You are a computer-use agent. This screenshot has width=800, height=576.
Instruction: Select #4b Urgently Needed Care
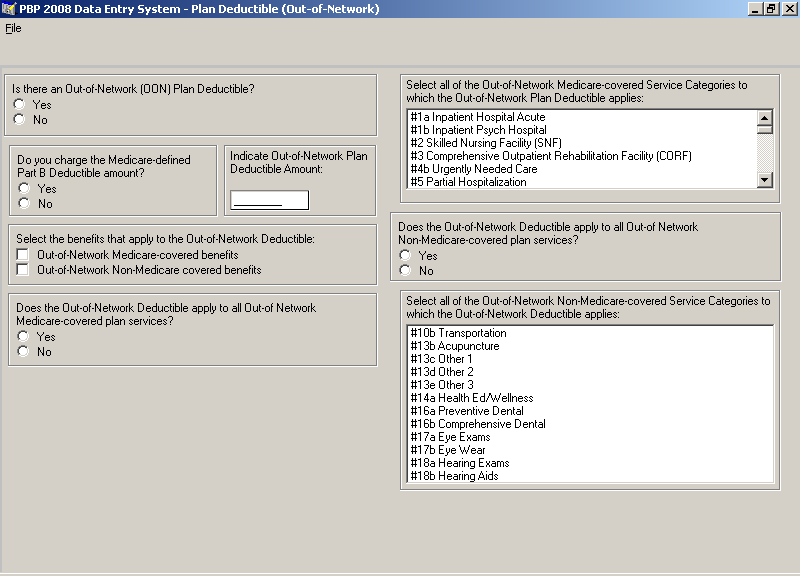click(582, 169)
